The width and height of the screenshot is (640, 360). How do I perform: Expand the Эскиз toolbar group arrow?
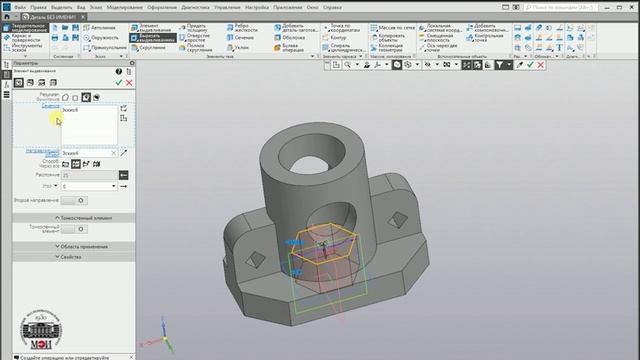point(121,56)
